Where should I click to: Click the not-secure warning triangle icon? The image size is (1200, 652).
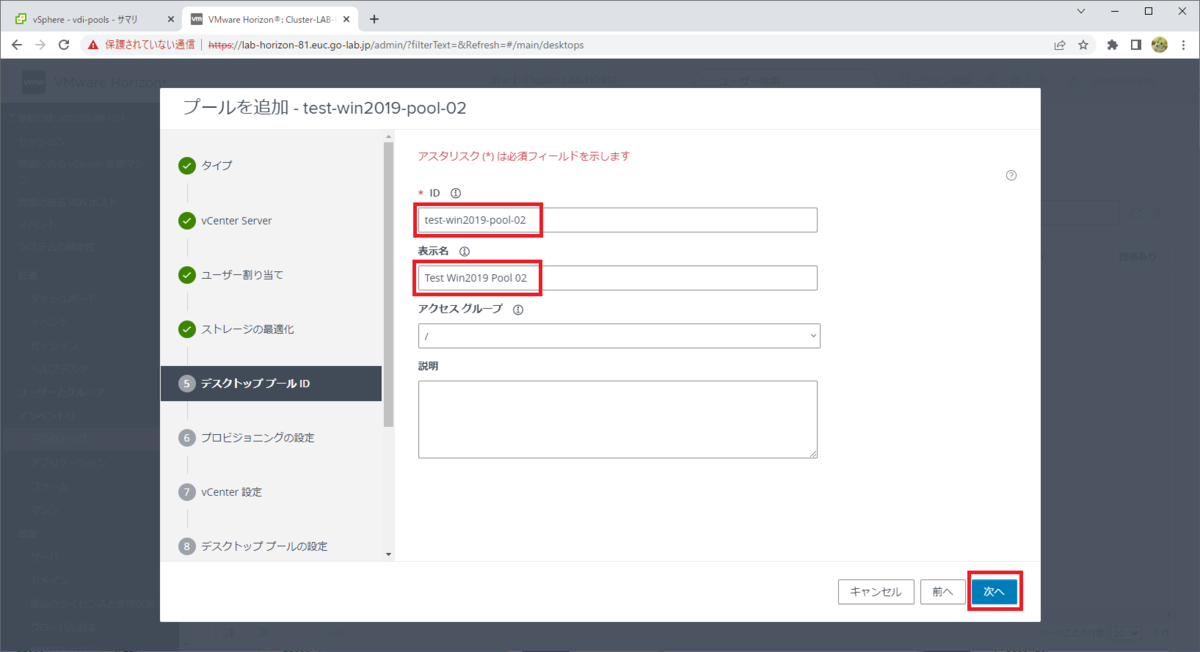pos(93,45)
